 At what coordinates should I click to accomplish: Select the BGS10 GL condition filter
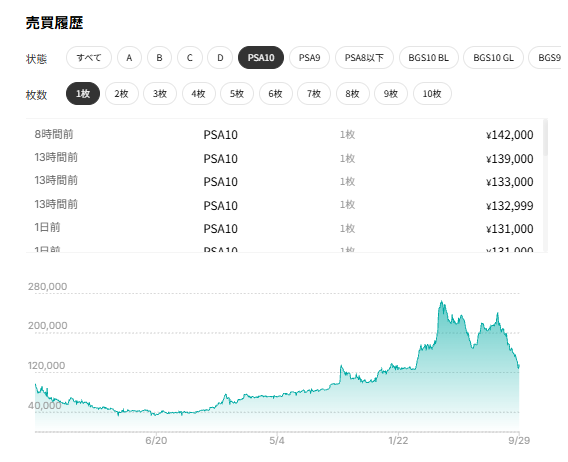tap(493, 58)
